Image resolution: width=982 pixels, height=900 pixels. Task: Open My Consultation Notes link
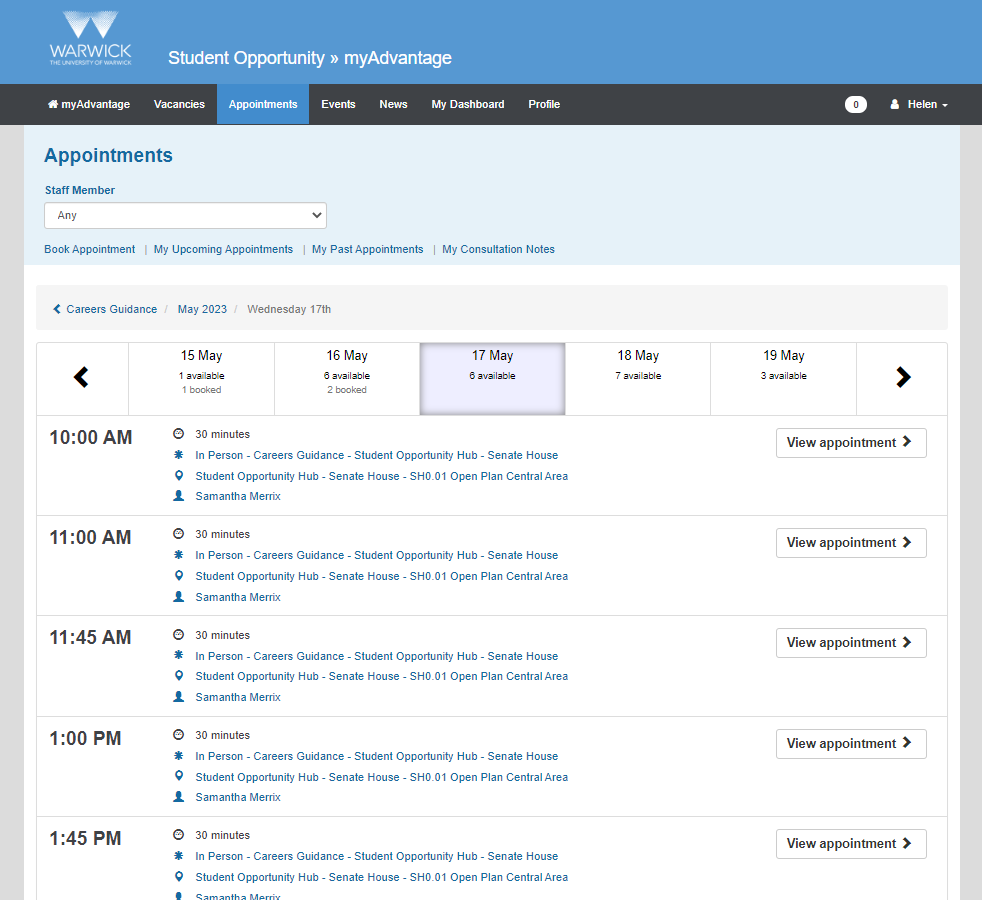coord(498,250)
